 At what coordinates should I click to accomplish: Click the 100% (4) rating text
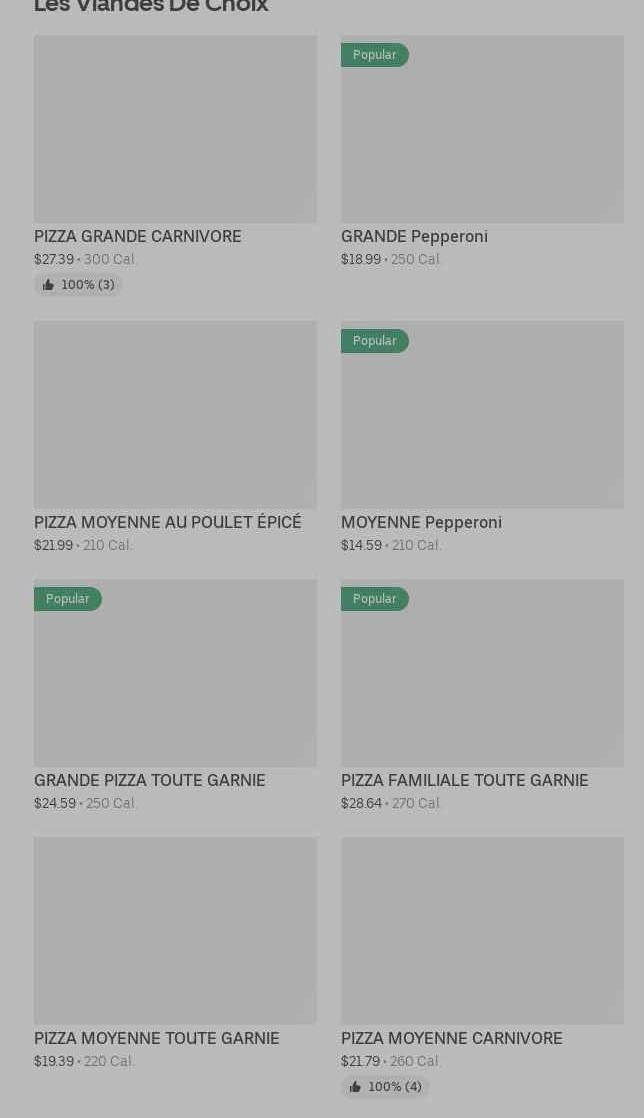point(395,1087)
